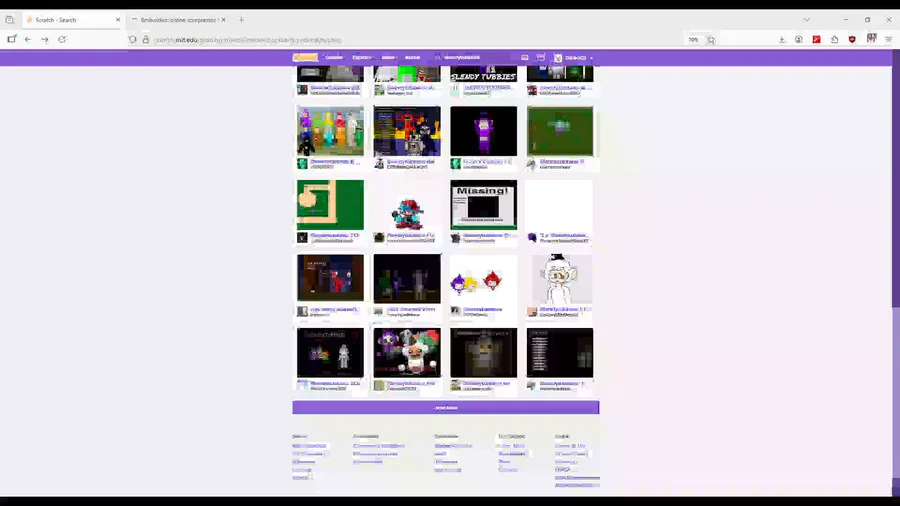Viewport: 900px width, 506px height.
Task: Click the user avatar in Scratch navbar
Action: (x=558, y=58)
